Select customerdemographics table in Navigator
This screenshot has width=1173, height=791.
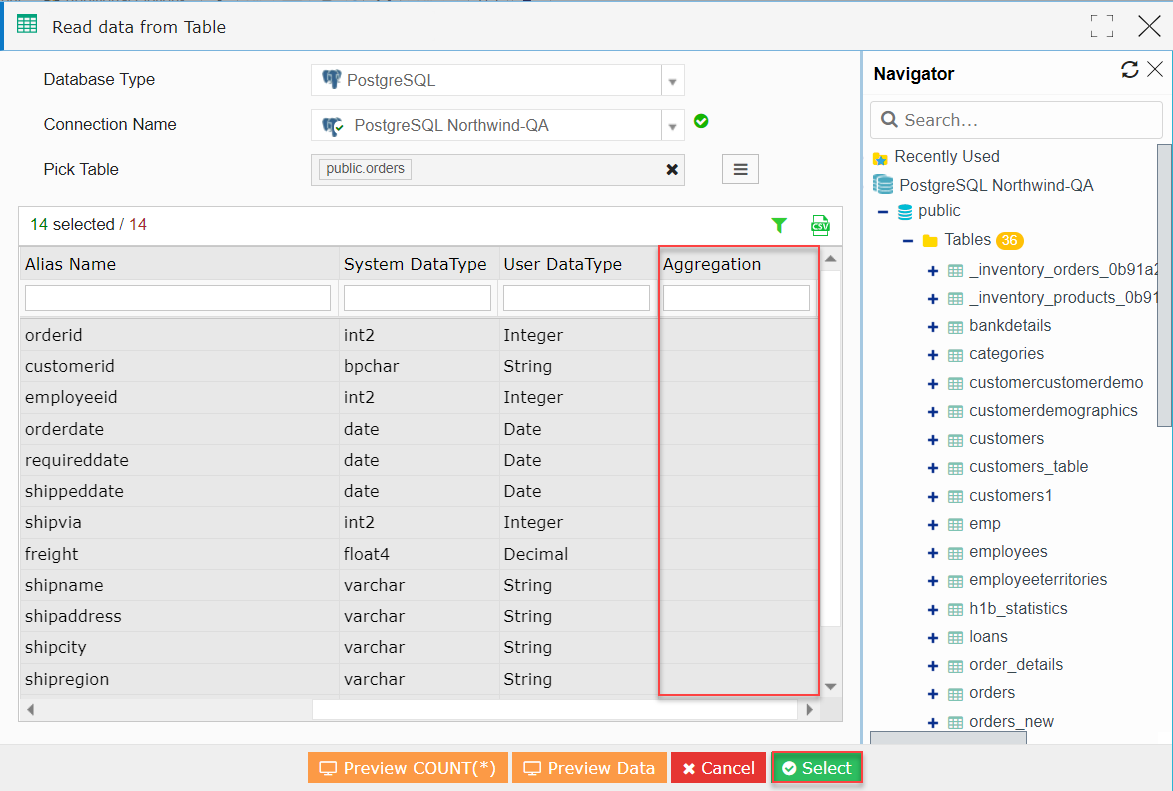(x=1053, y=411)
